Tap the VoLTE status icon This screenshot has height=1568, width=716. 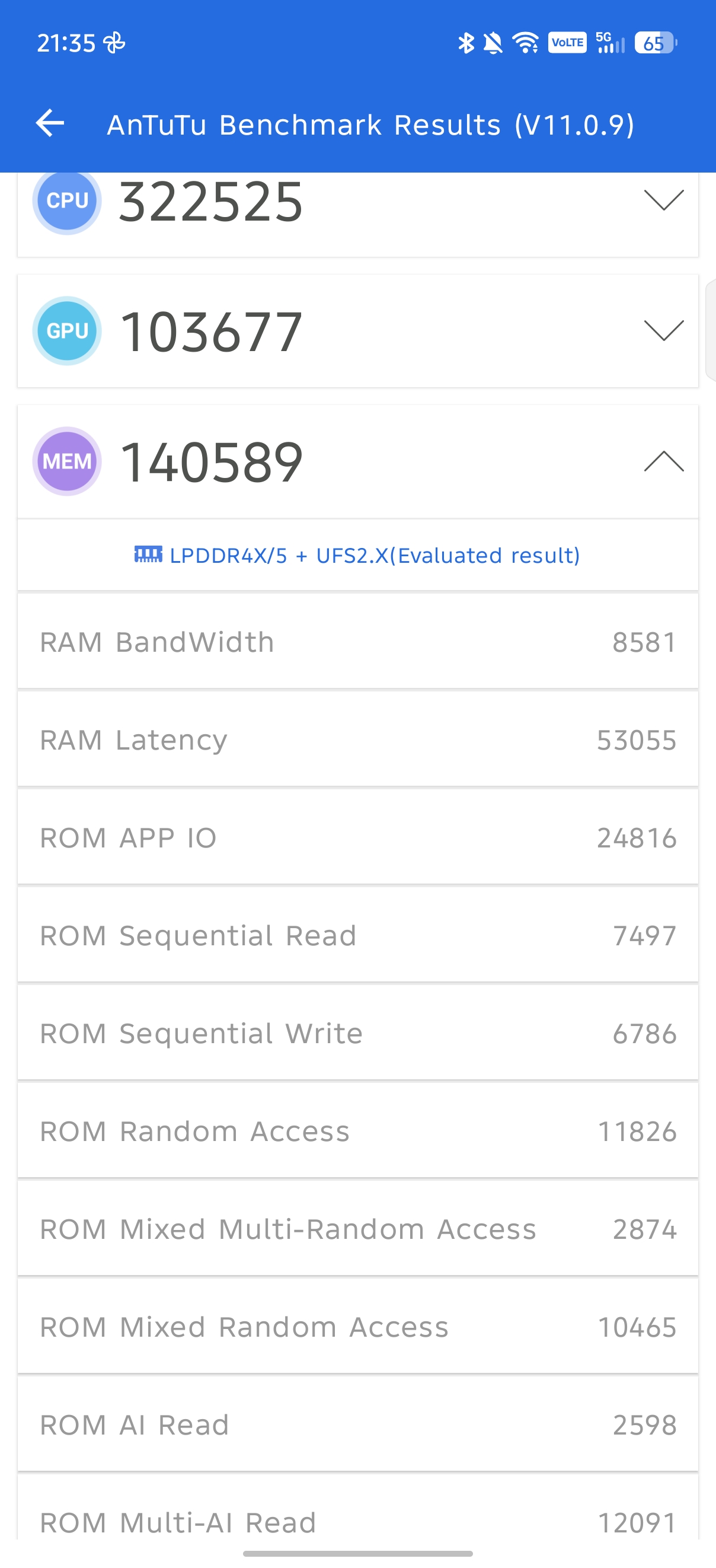tap(567, 43)
